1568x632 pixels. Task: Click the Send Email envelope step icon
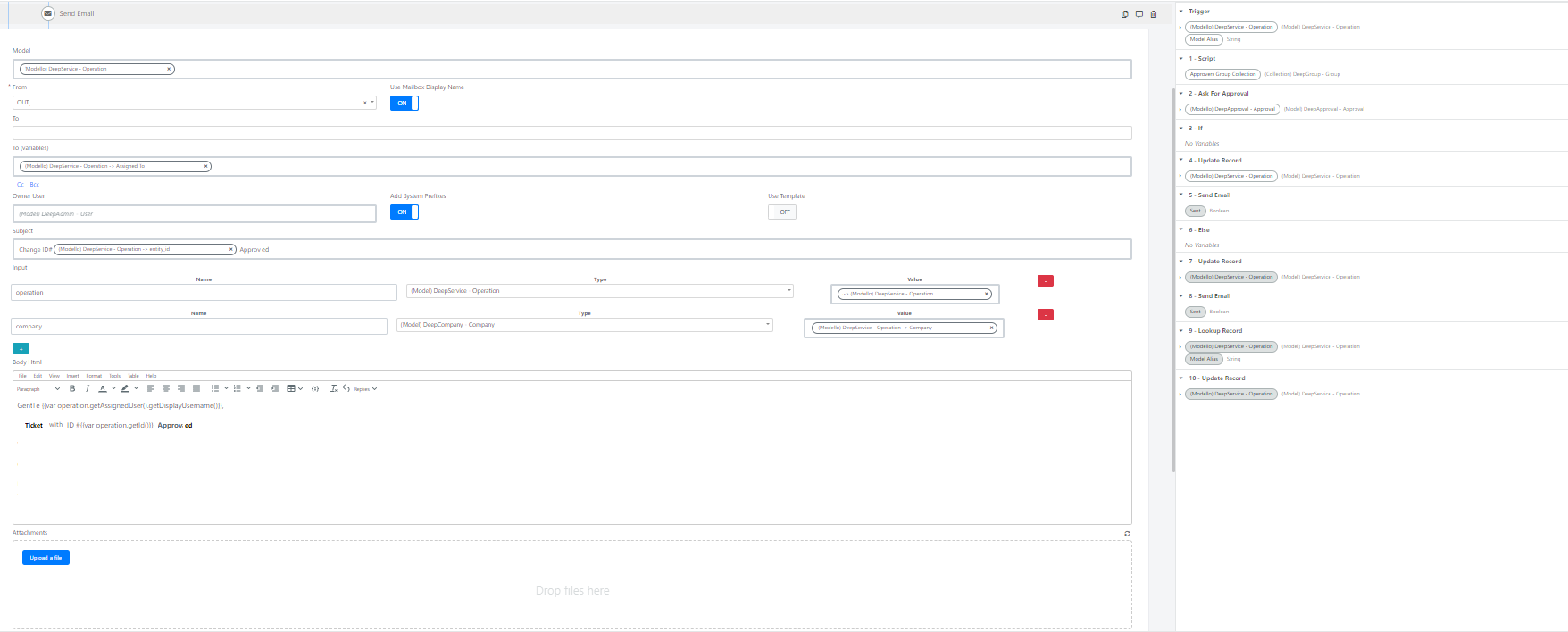pyautogui.click(x=48, y=13)
